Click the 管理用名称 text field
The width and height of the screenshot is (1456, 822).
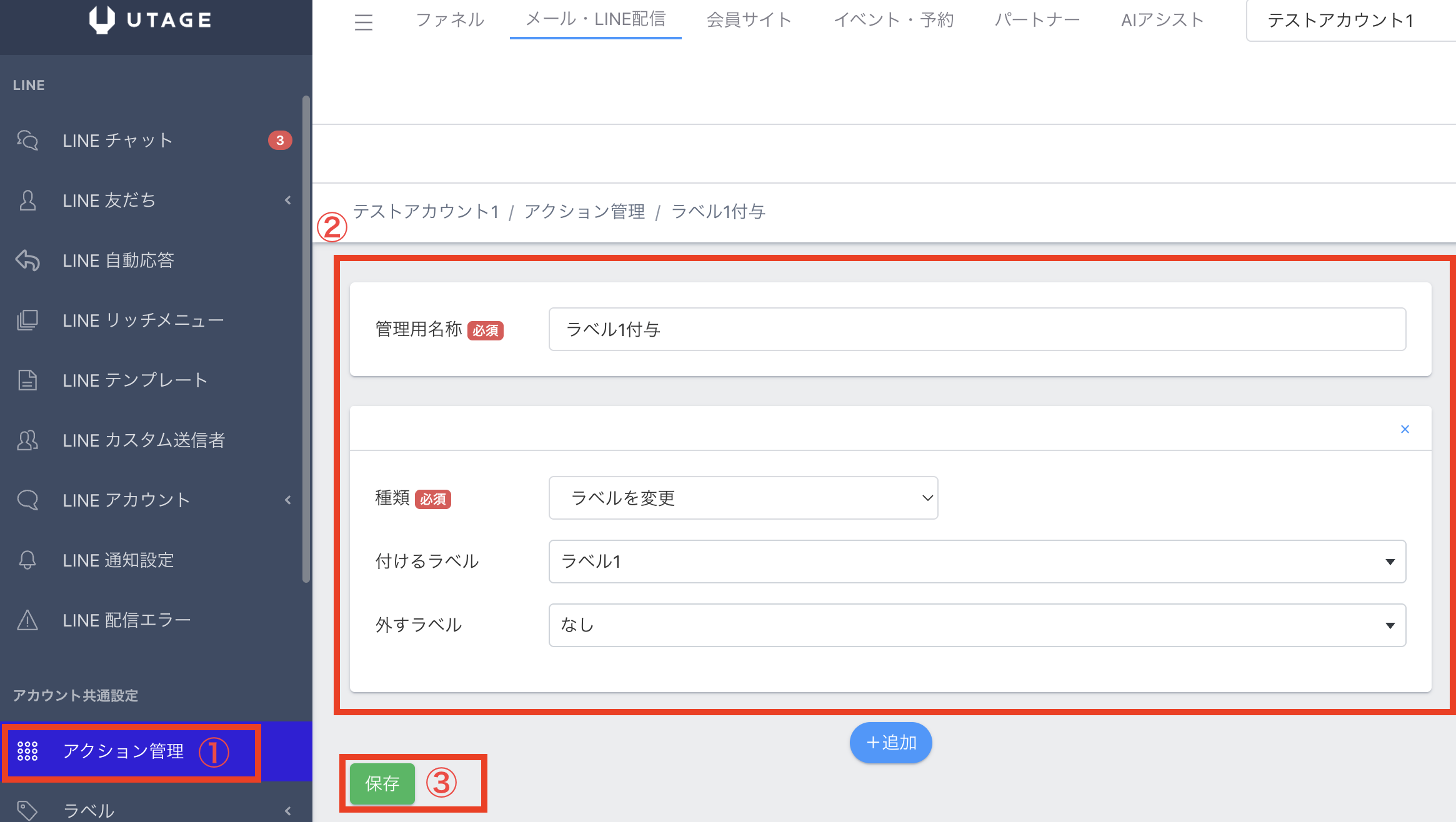click(x=977, y=329)
